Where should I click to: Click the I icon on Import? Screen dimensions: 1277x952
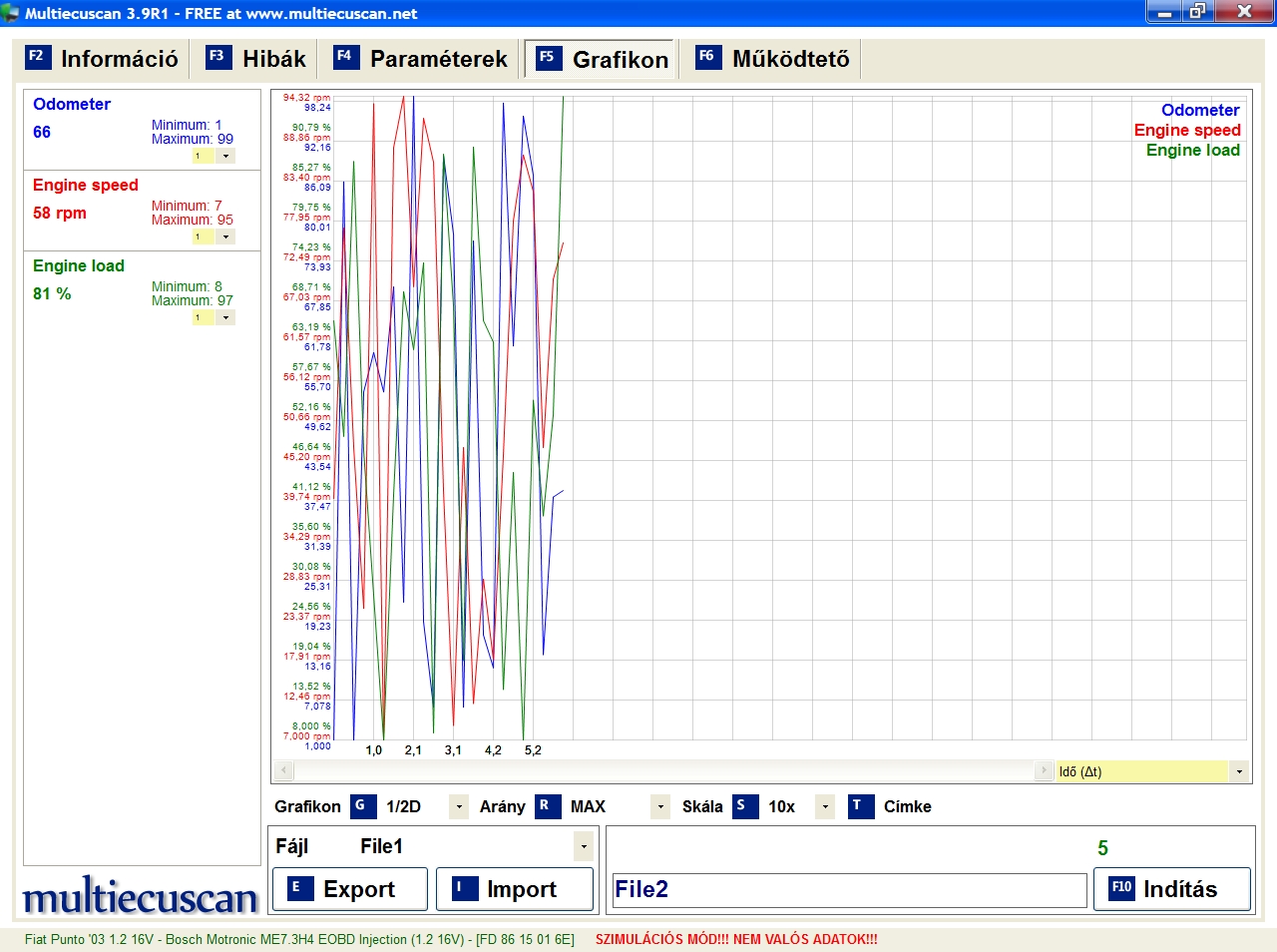pyautogui.click(x=464, y=888)
